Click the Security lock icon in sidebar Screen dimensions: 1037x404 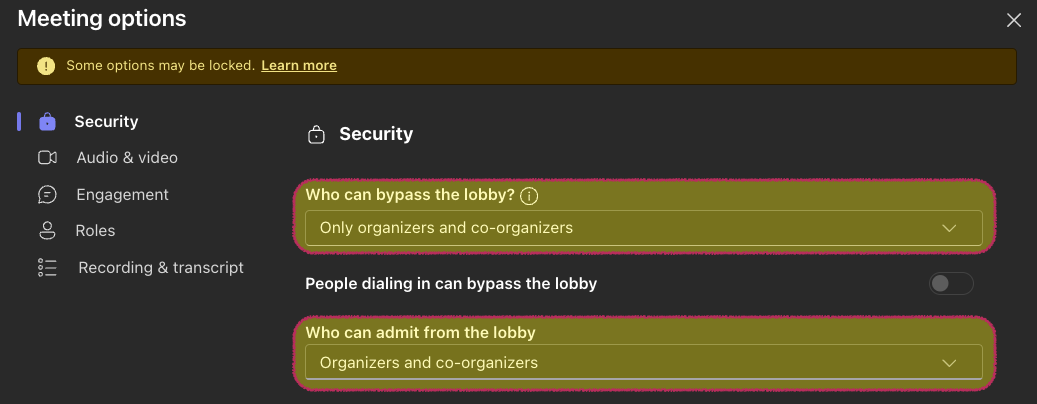point(47,122)
